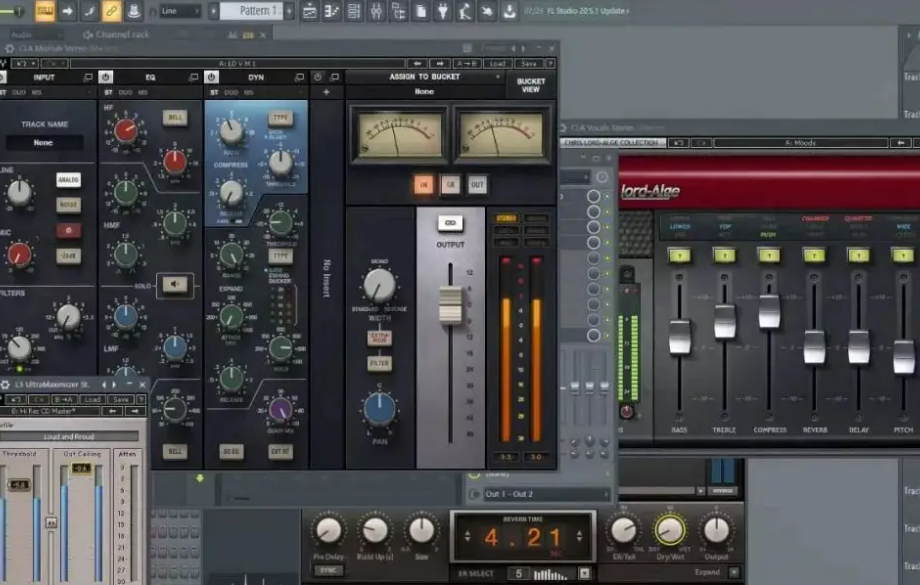Toggle the ANALOG button in INPUT section
Image resolution: width=920 pixels, height=585 pixels.
[69, 180]
